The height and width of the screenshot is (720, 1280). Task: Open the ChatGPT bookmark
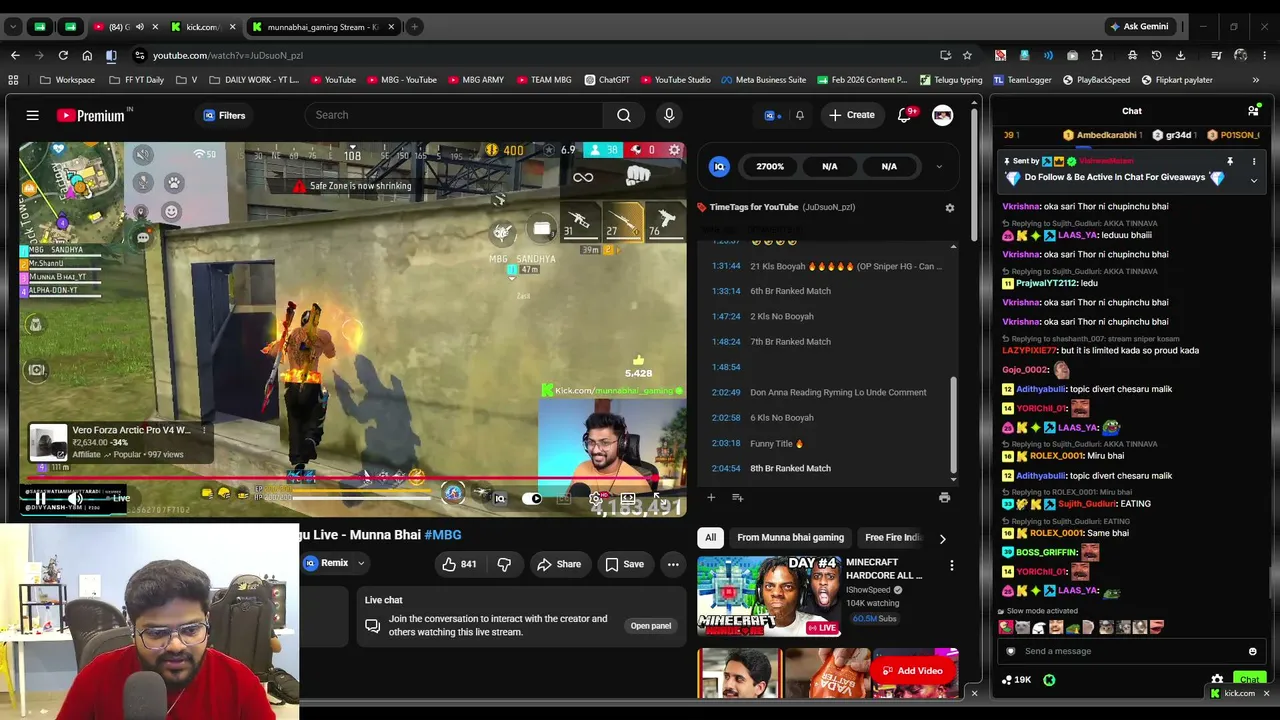click(x=606, y=80)
